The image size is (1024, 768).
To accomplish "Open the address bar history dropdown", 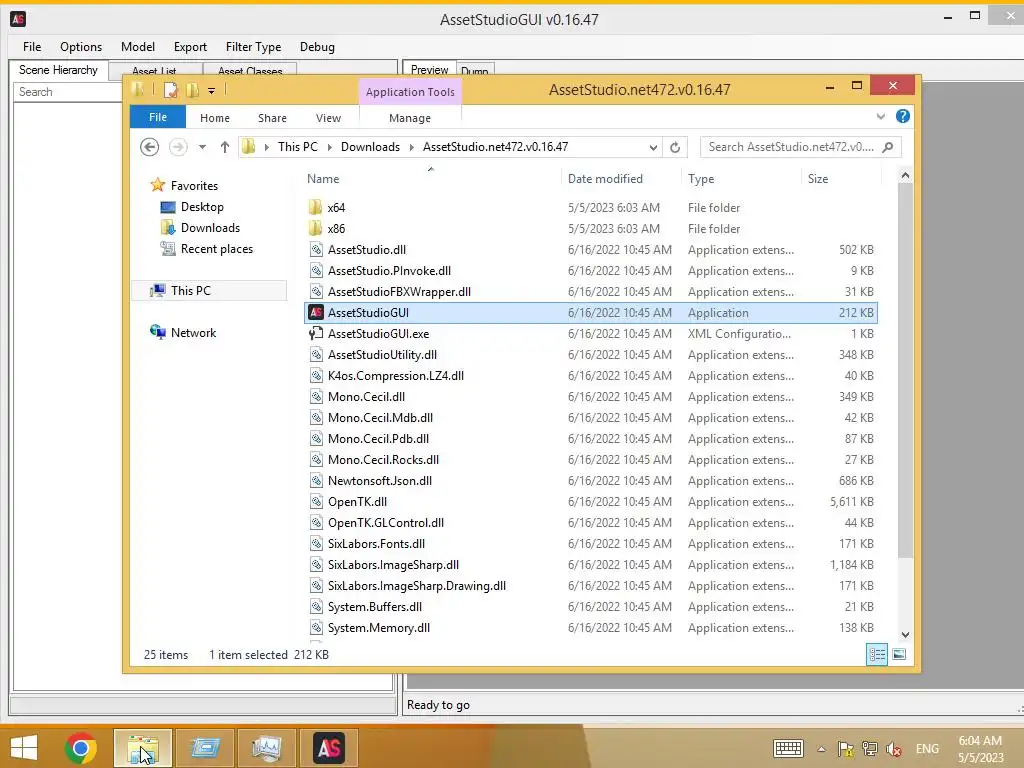I will pos(653,148).
